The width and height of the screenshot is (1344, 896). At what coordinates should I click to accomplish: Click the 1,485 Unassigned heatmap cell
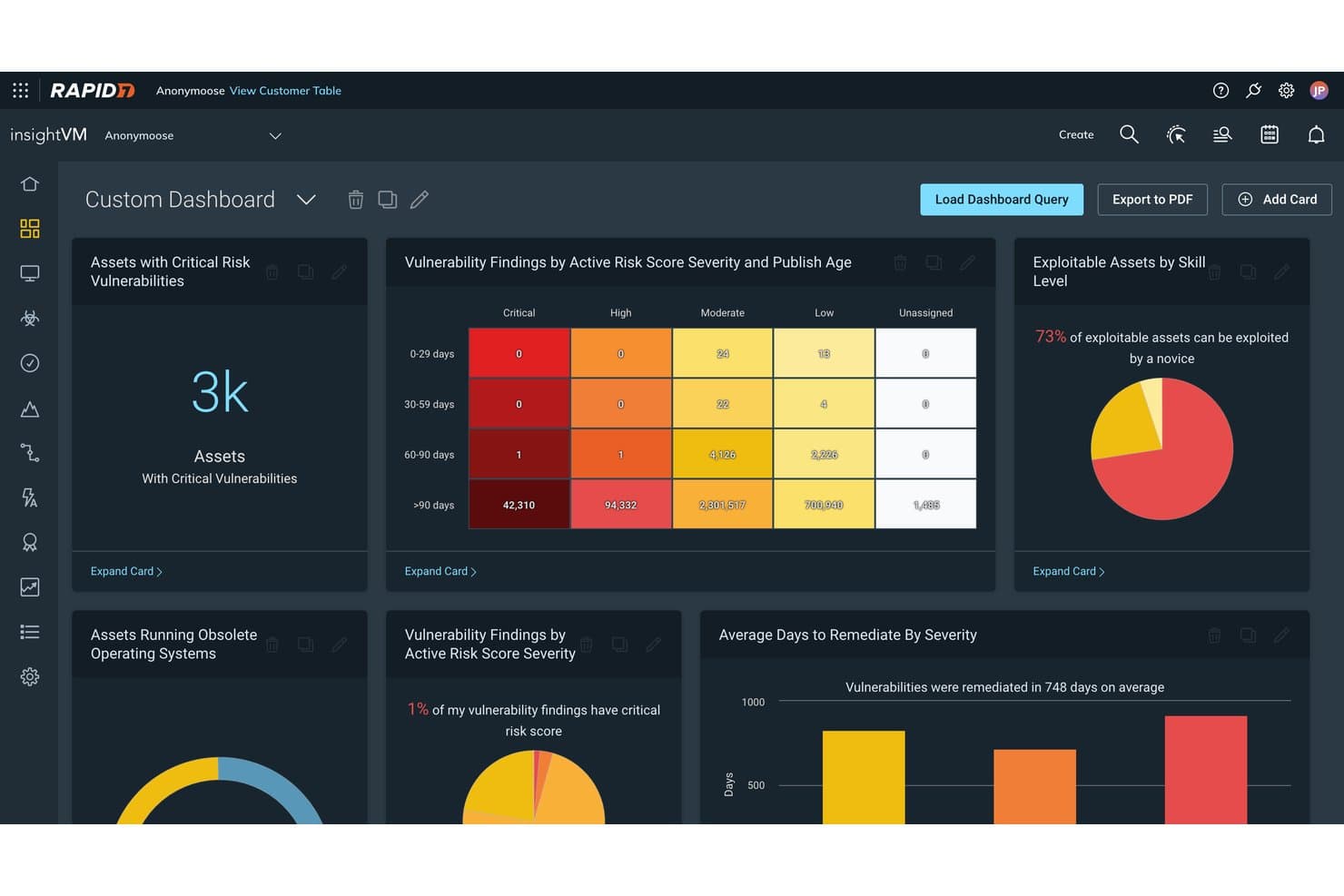[925, 505]
